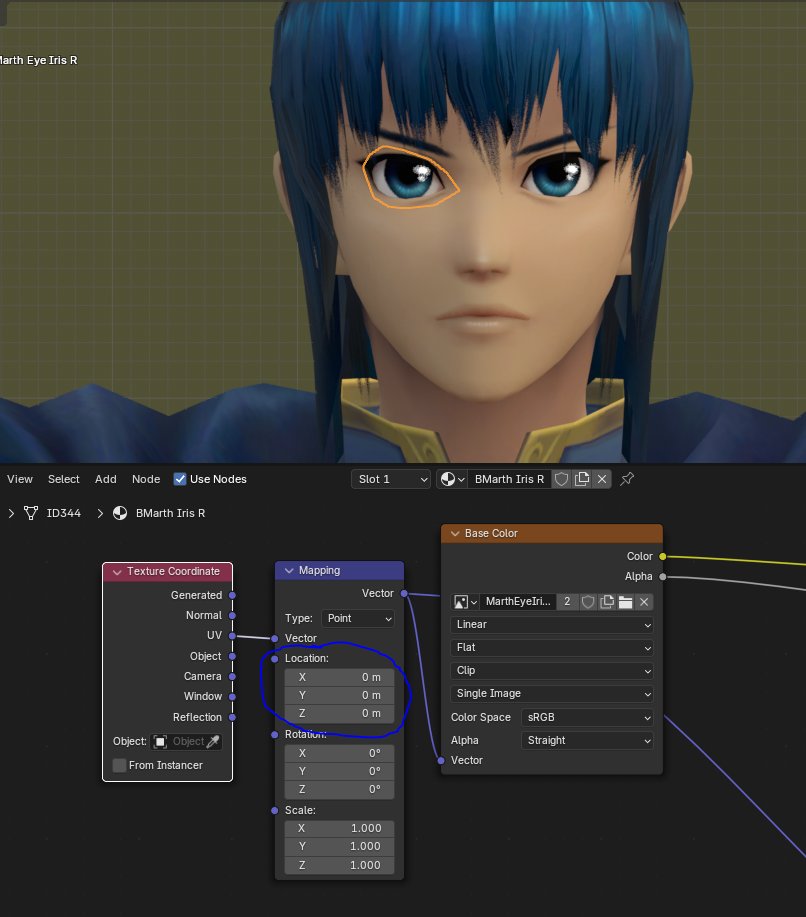
Task: Click the Alpha output socket on Base Color
Action: [663, 577]
